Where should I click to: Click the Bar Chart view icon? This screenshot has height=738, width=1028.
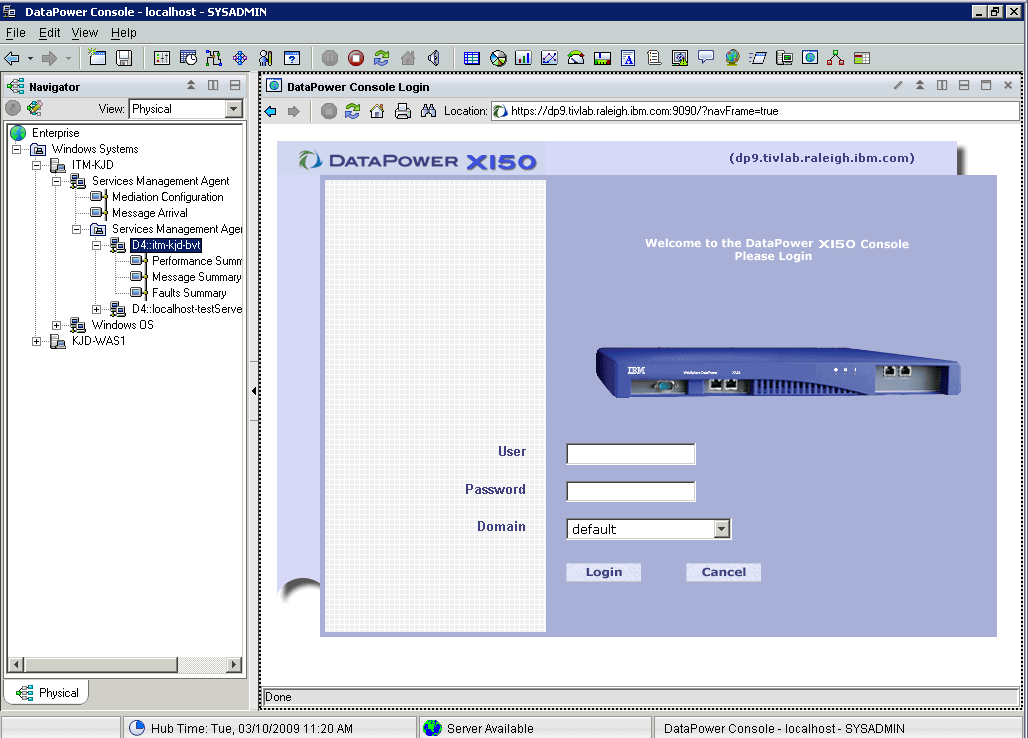(x=523, y=58)
